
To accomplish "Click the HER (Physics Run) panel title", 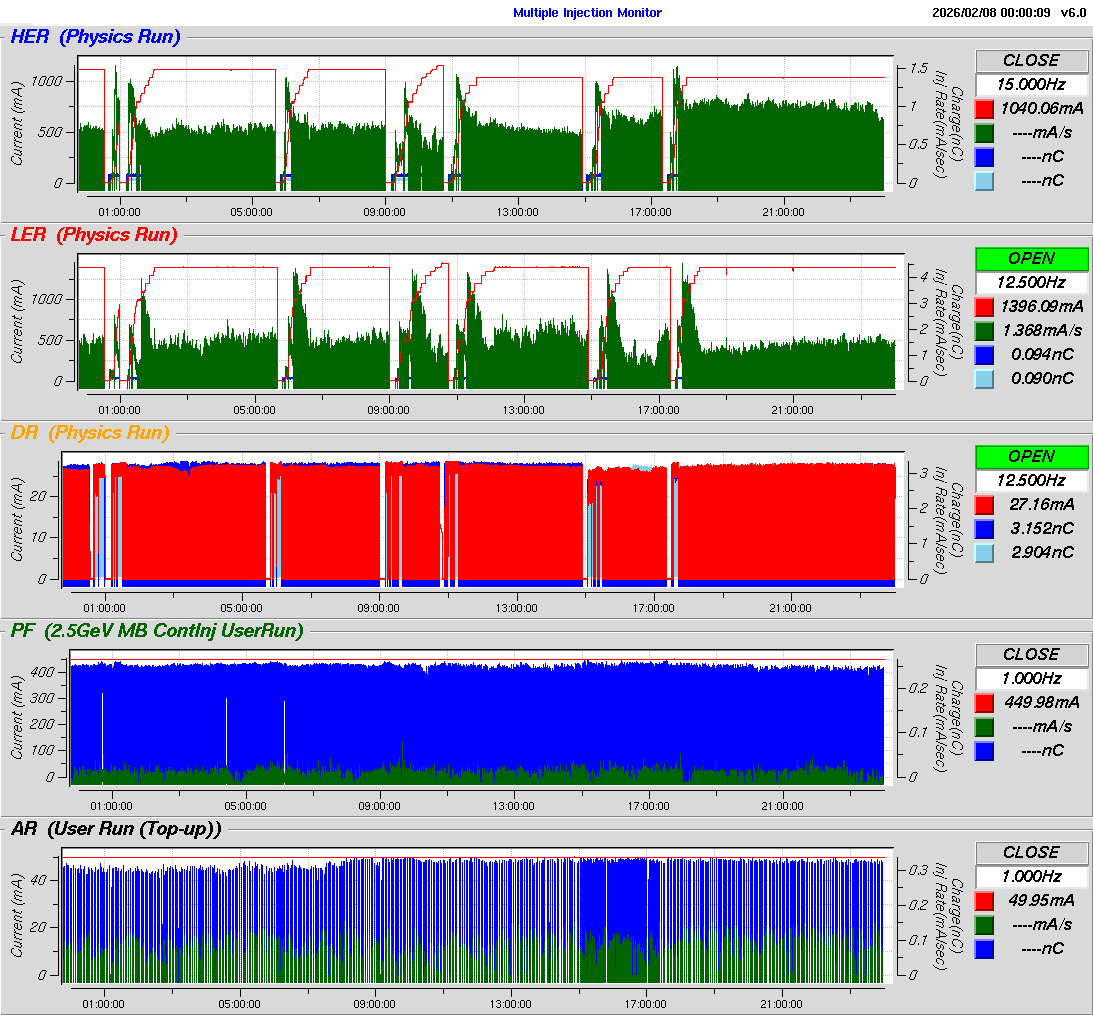I will click(x=95, y=38).
